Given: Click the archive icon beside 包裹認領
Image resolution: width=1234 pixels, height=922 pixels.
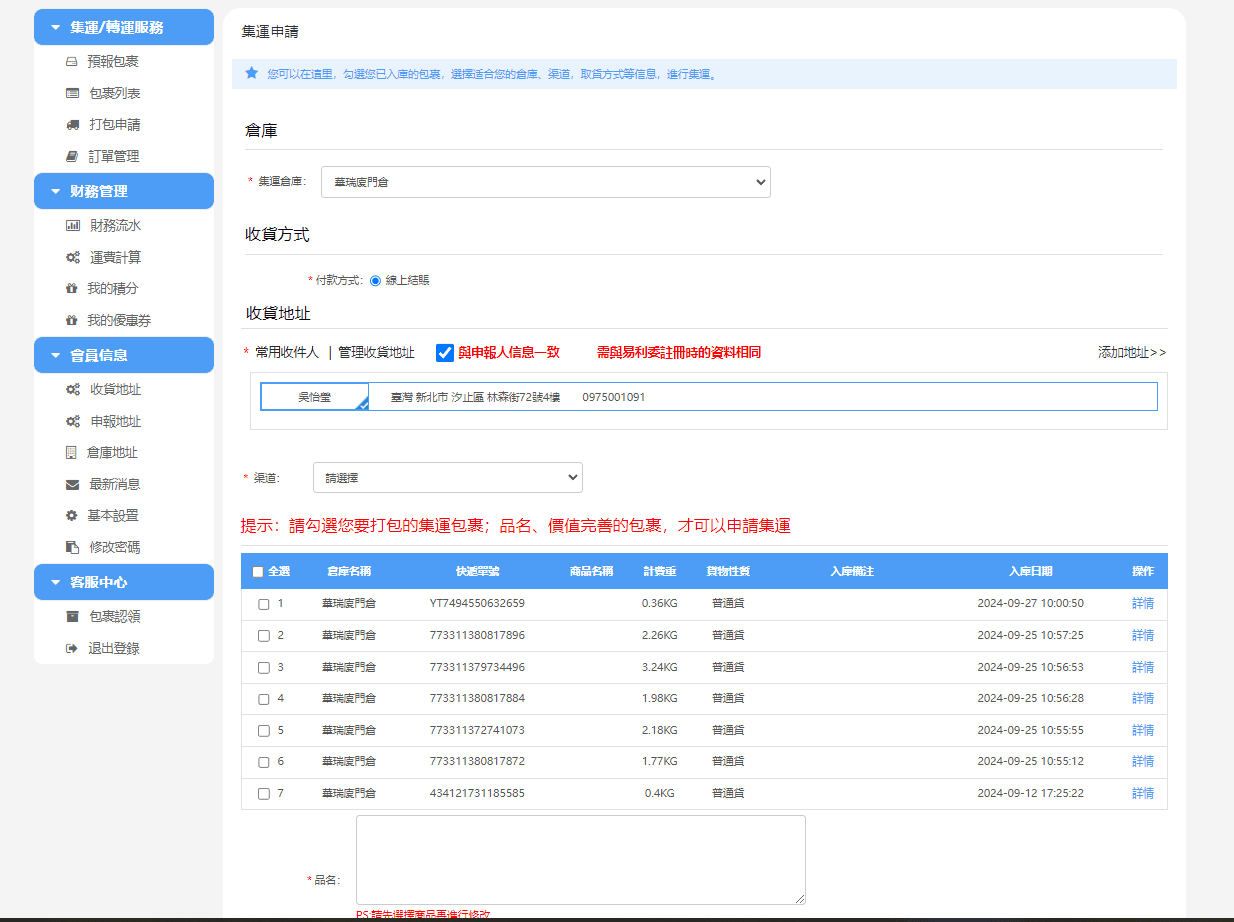Looking at the screenshot, I should tap(71, 617).
